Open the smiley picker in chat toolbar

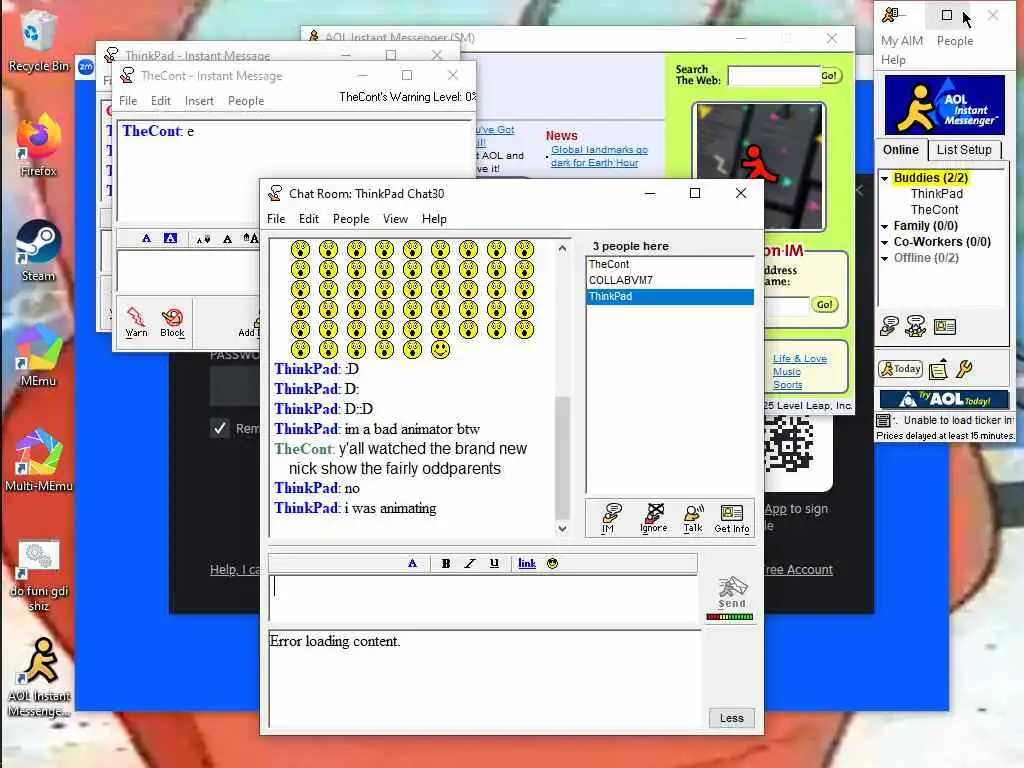(552, 564)
